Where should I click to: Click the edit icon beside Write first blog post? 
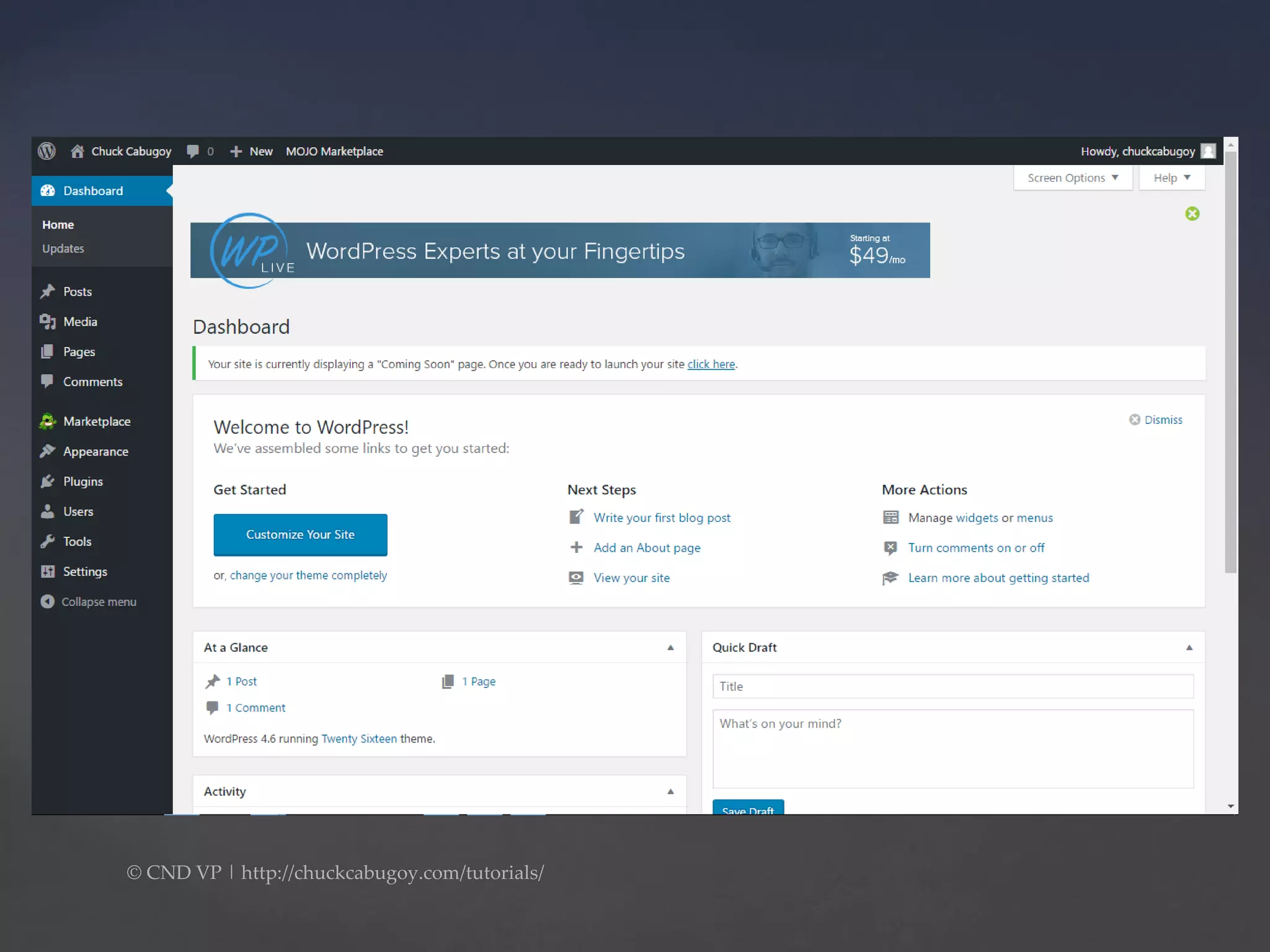point(577,517)
